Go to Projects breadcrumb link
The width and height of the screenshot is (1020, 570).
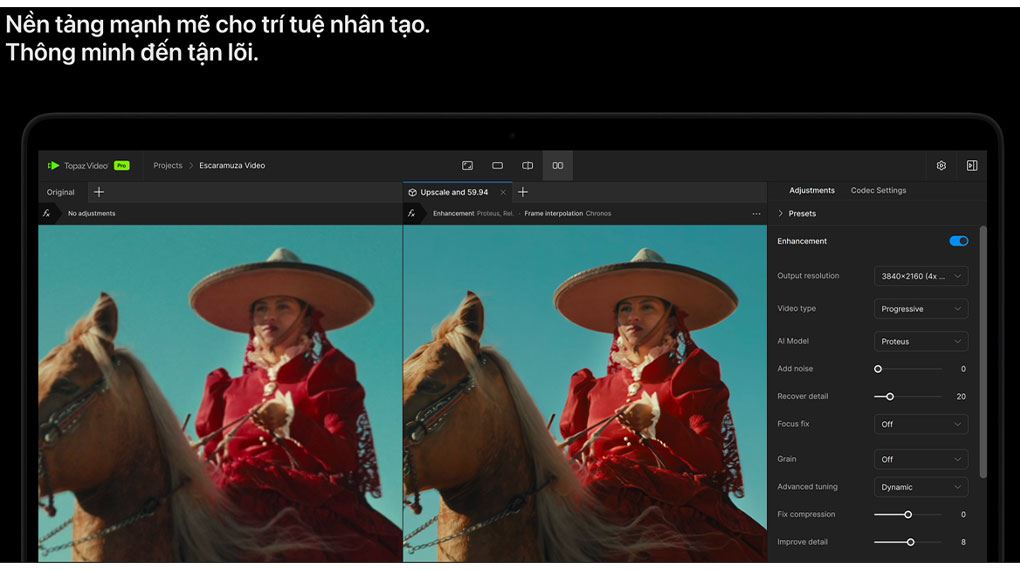pos(167,166)
